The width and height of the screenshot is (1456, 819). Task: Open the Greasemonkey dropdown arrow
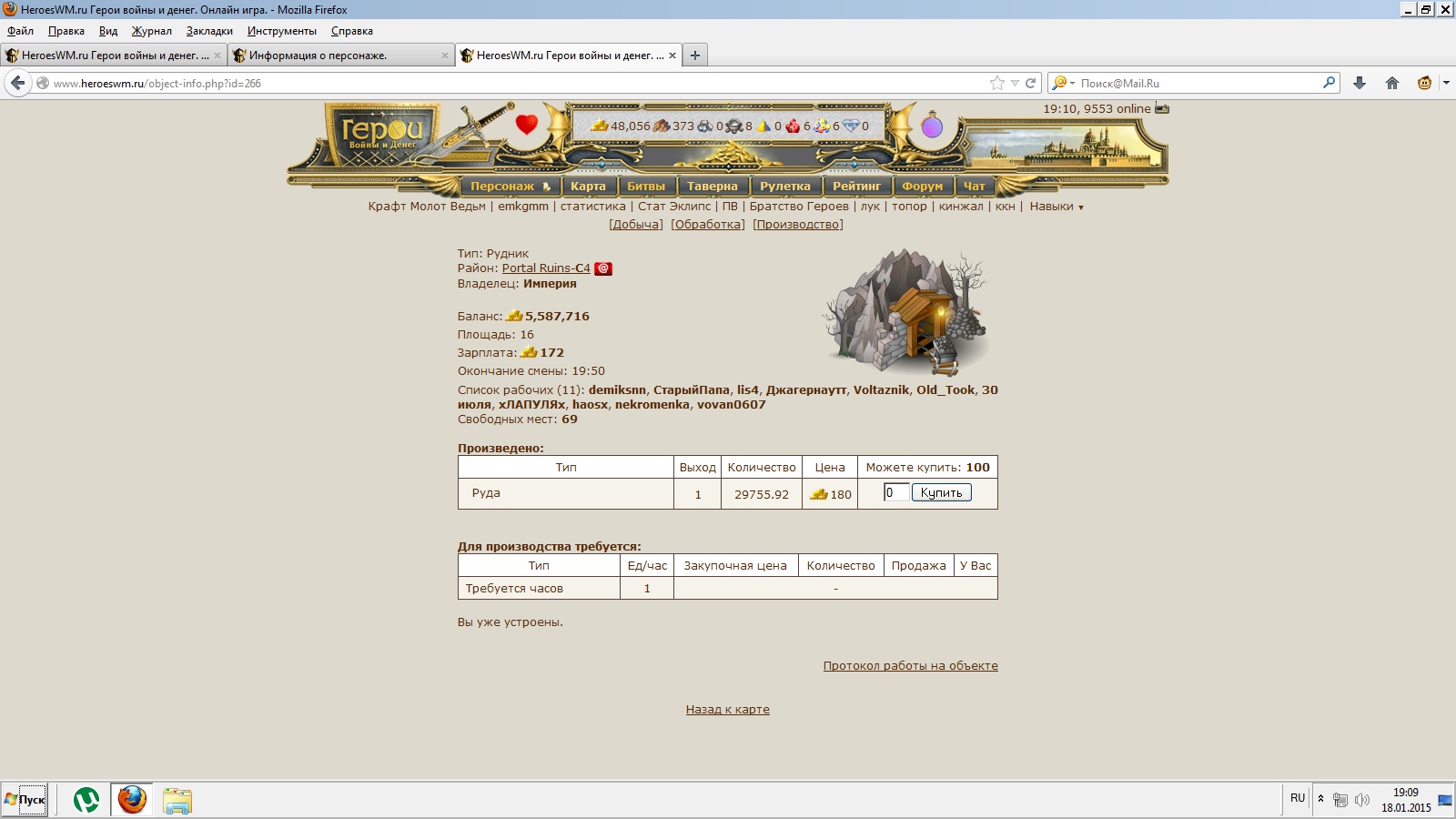point(1446,83)
